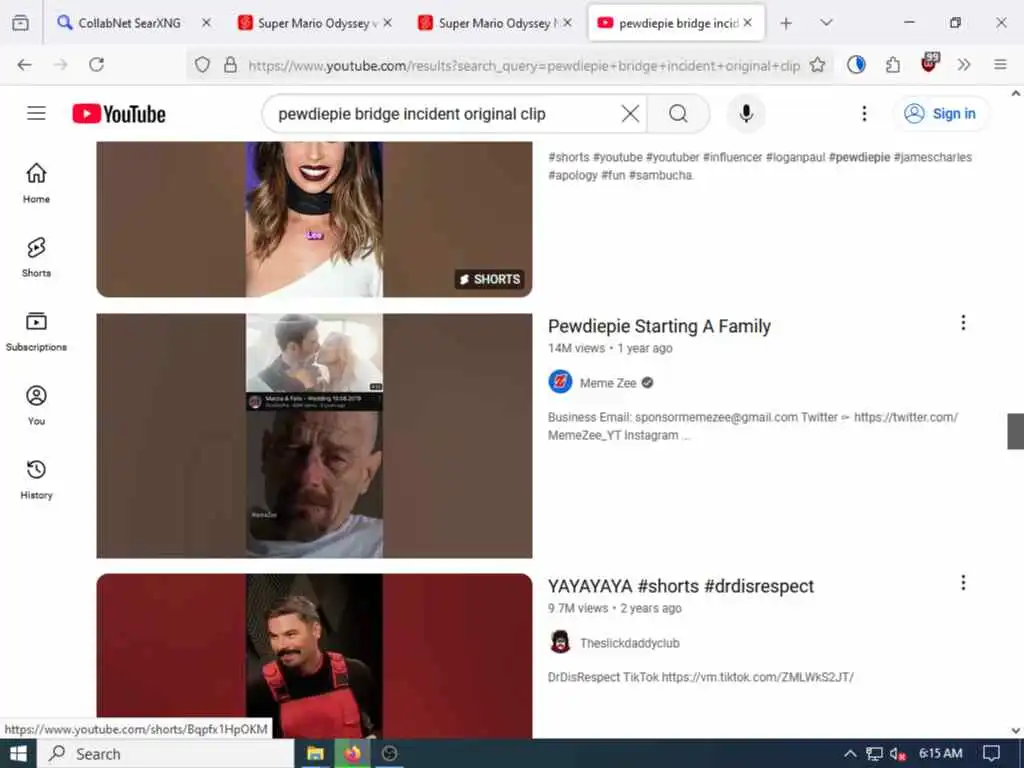
Task: Go back with browser back arrow
Action: (24, 65)
